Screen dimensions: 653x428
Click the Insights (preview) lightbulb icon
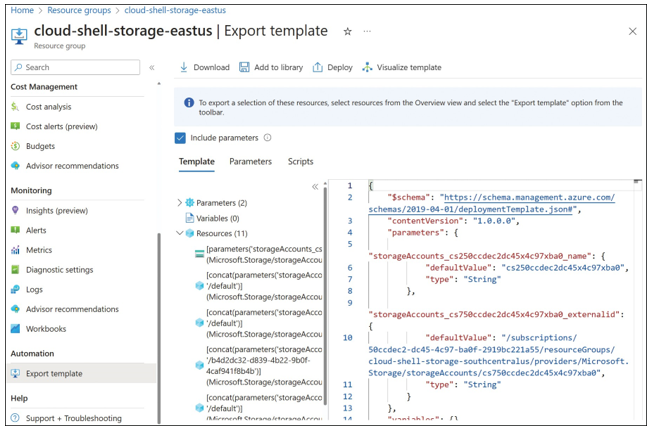15,210
